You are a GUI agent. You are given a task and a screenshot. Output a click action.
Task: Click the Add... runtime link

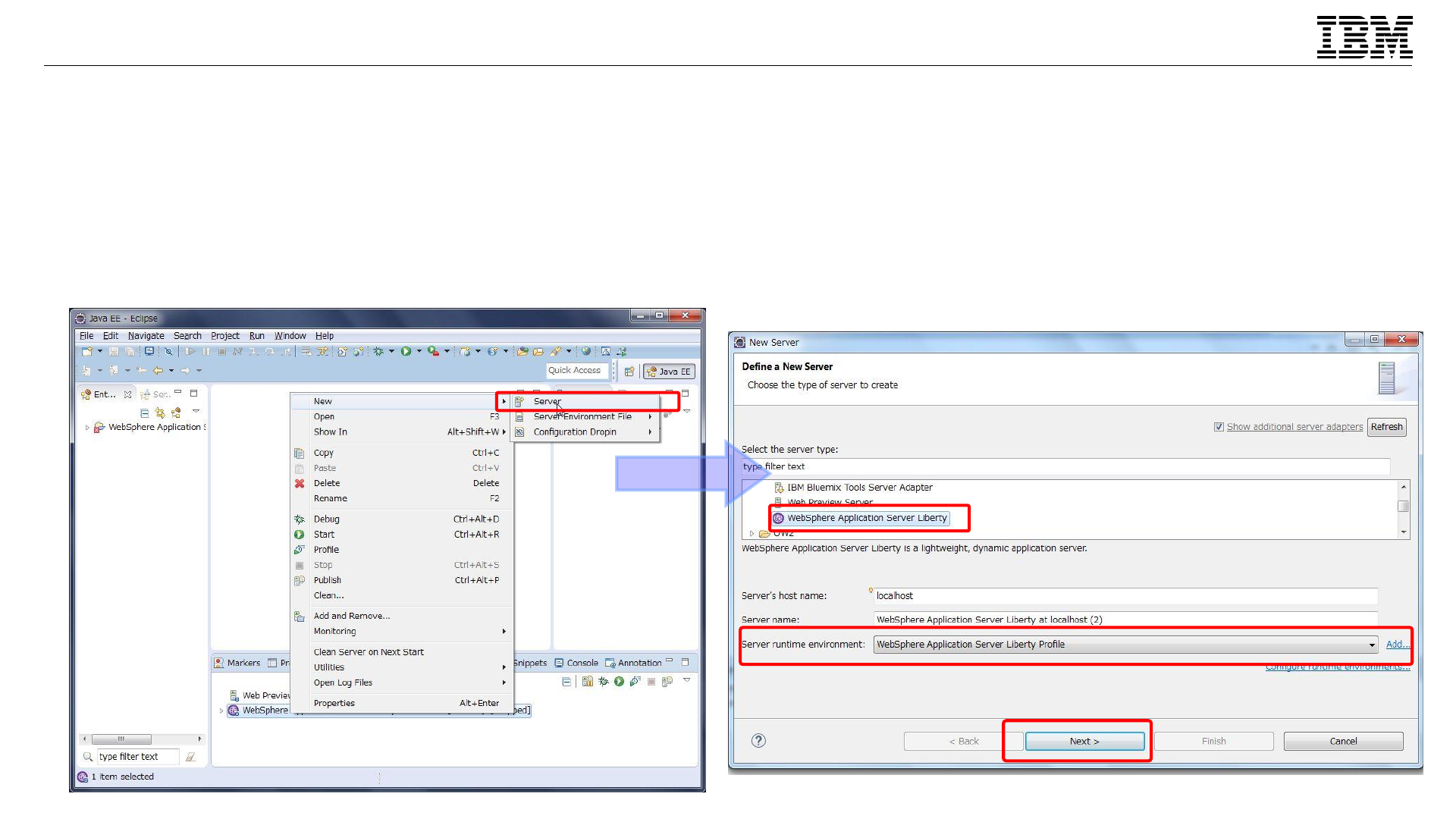click(1397, 645)
